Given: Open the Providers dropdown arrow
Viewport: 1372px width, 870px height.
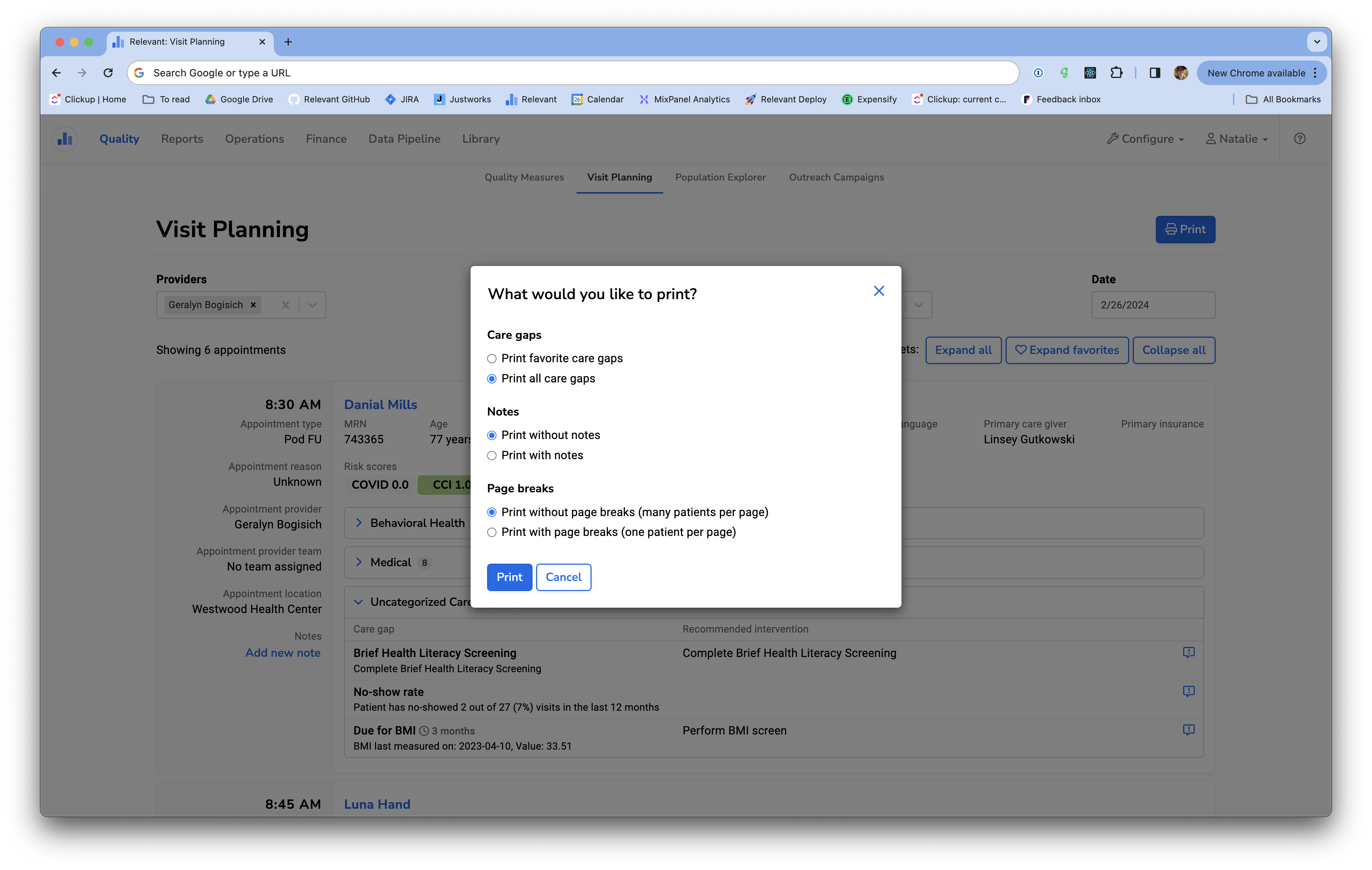Looking at the screenshot, I should point(312,305).
